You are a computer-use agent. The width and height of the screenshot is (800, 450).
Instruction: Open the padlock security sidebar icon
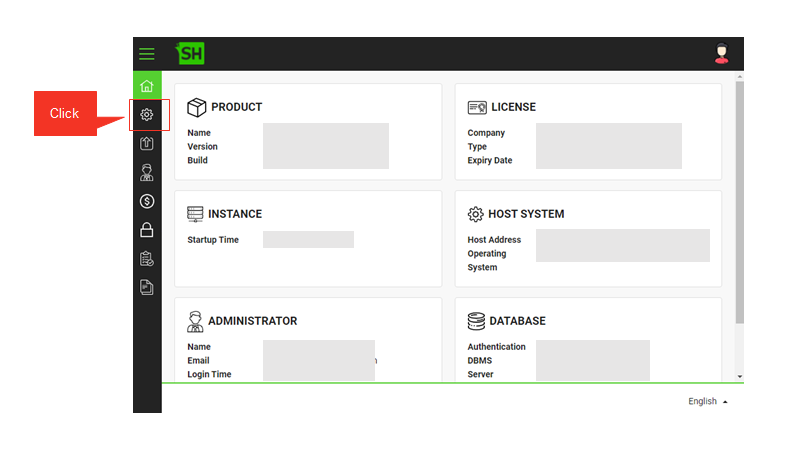[147, 230]
